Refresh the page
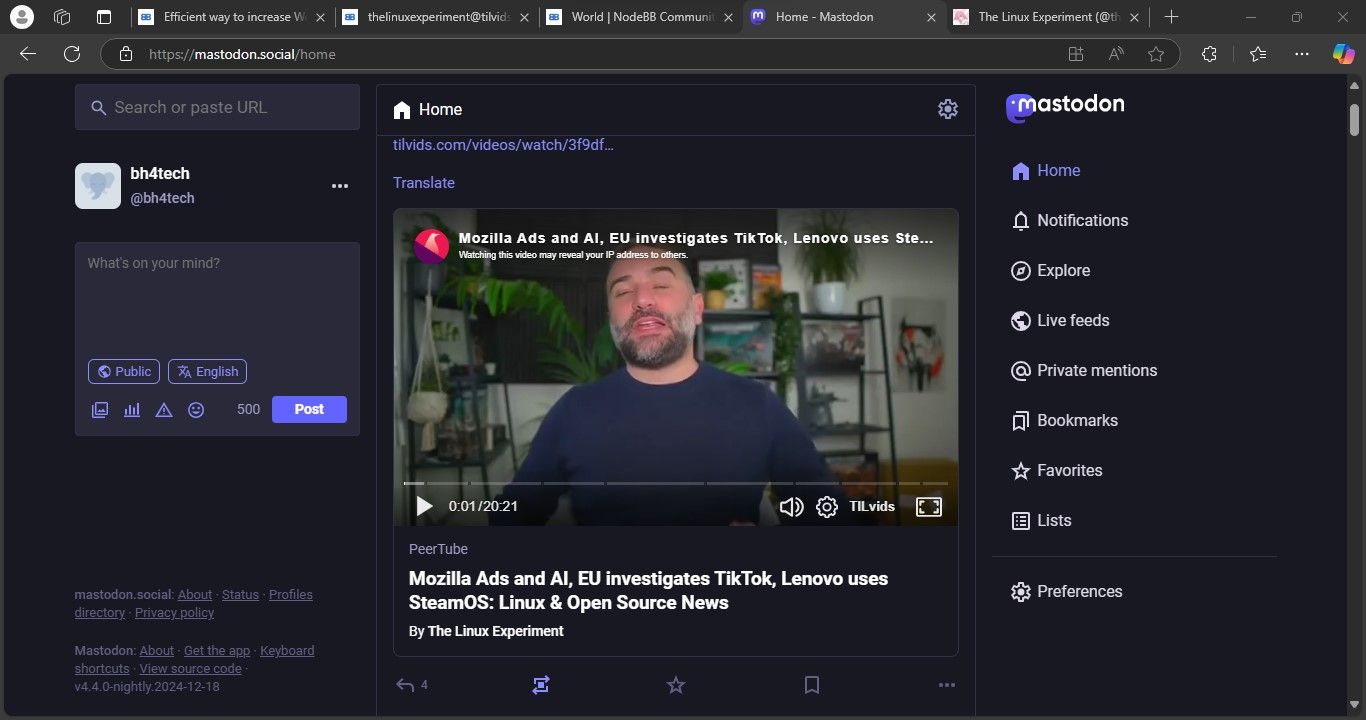The height and width of the screenshot is (720, 1366). click(x=71, y=54)
